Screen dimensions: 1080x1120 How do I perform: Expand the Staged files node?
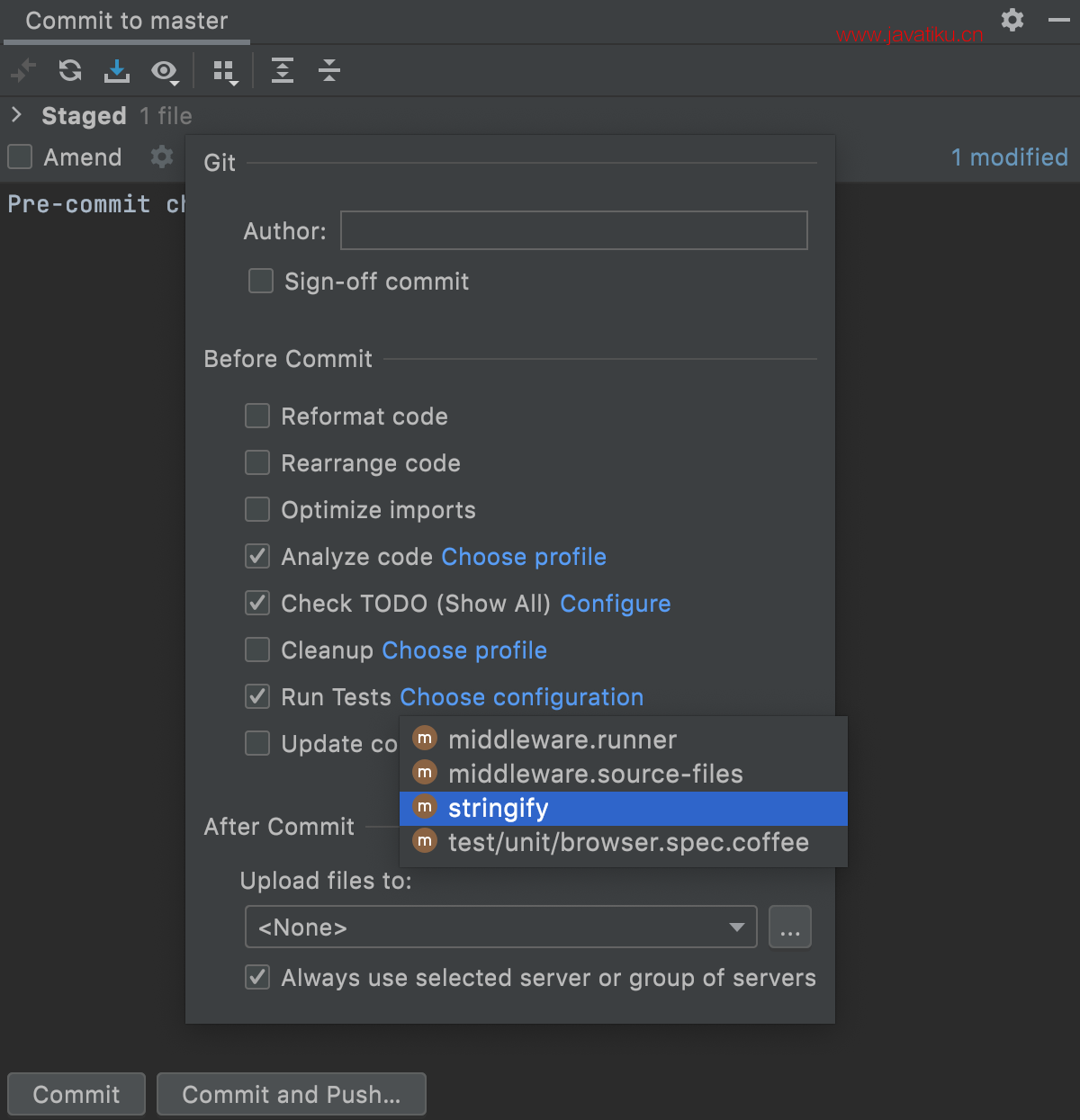tap(16, 114)
